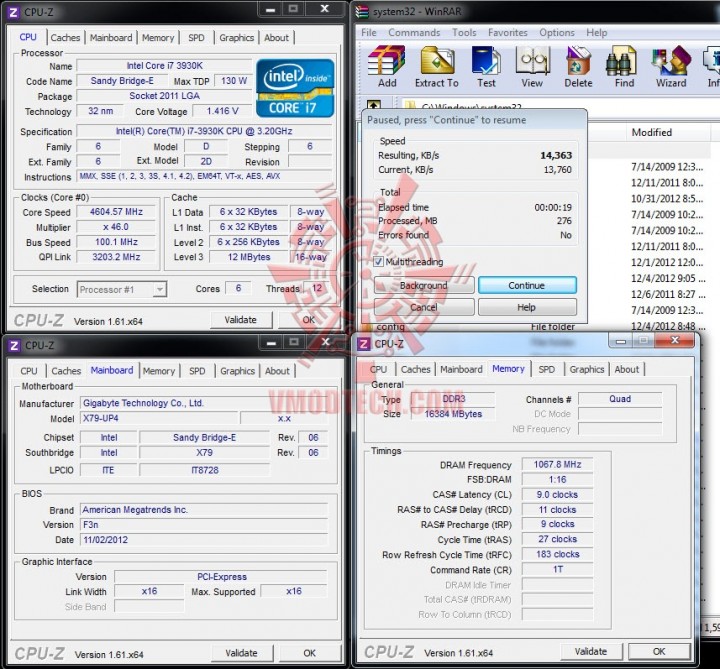720x669 pixels.
Task: Click the Resulting speed value 14,363
Action: [x=556, y=155]
